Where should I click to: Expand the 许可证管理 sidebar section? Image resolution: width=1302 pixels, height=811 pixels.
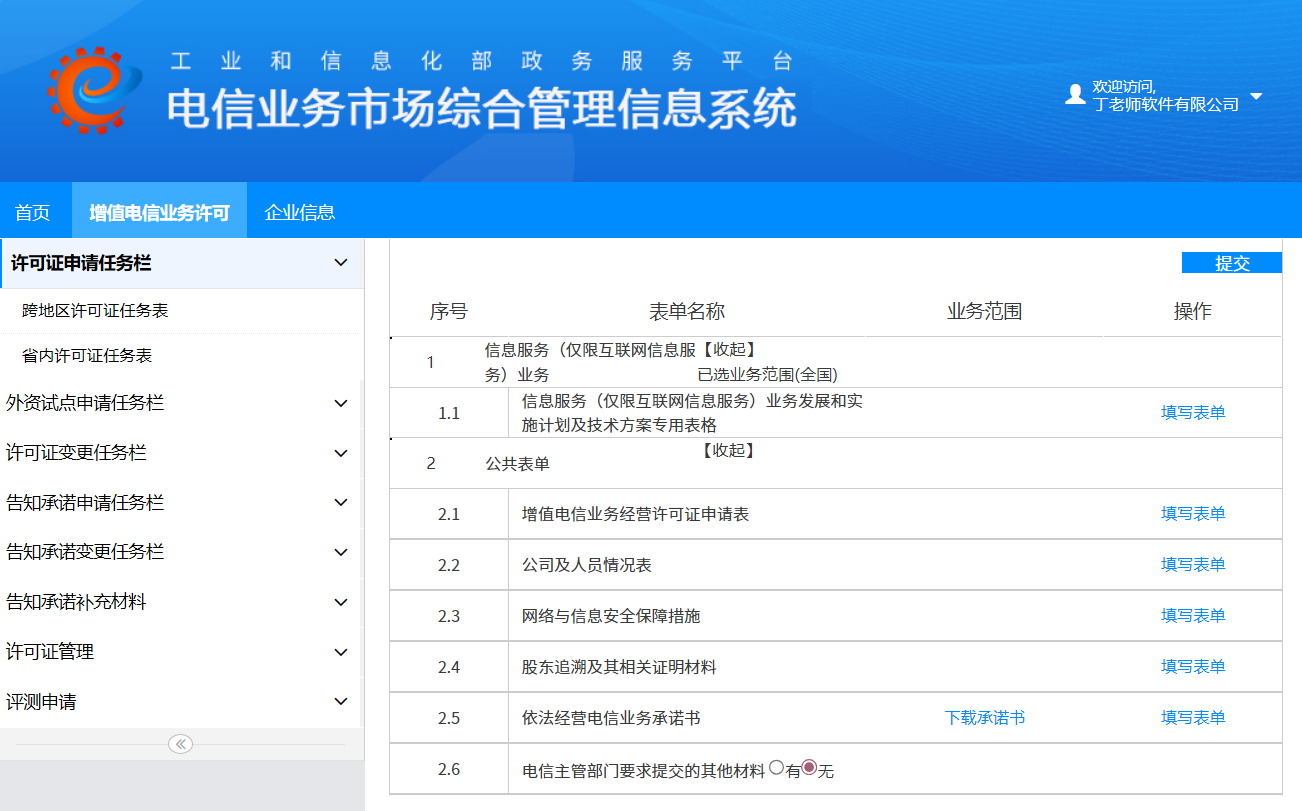[x=340, y=652]
